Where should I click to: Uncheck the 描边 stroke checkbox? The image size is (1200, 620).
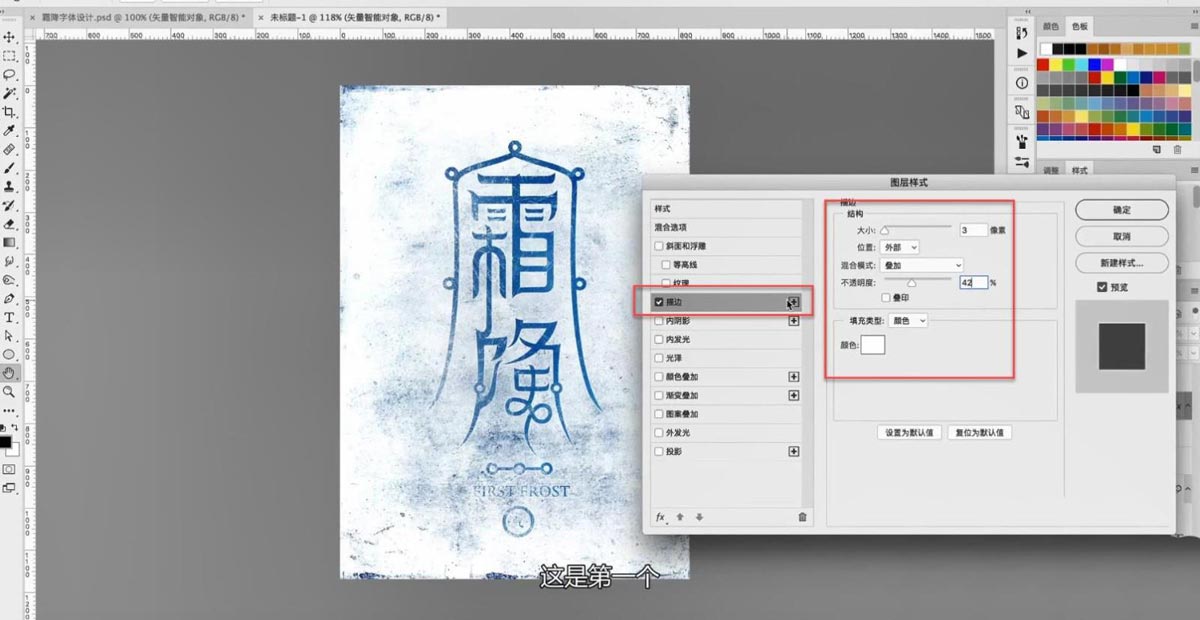point(658,302)
